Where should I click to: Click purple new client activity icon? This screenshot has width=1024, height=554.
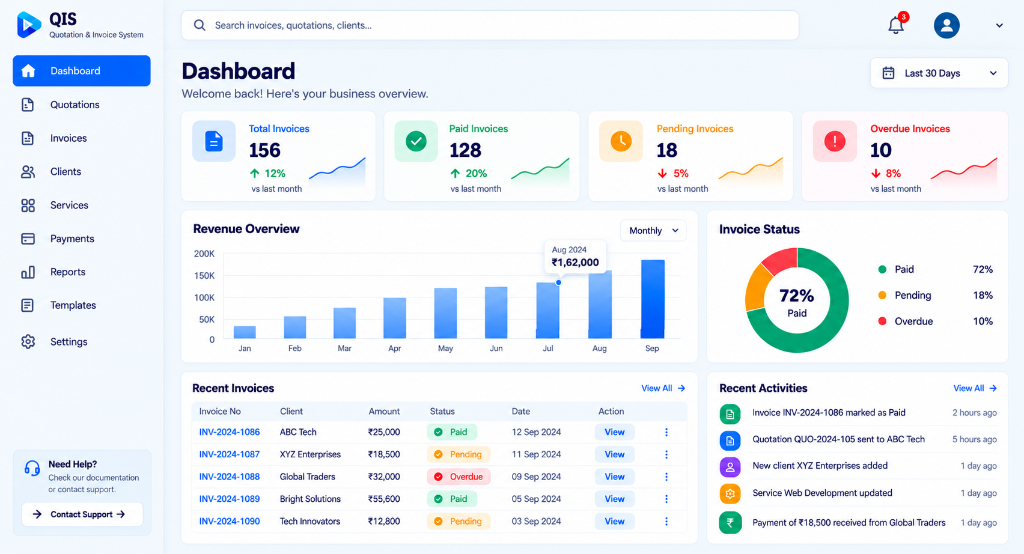pyautogui.click(x=730, y=466)
